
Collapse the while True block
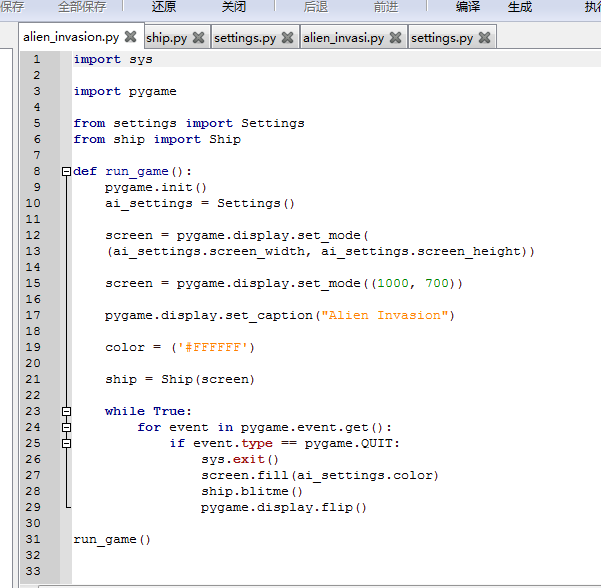pos(66,411)
